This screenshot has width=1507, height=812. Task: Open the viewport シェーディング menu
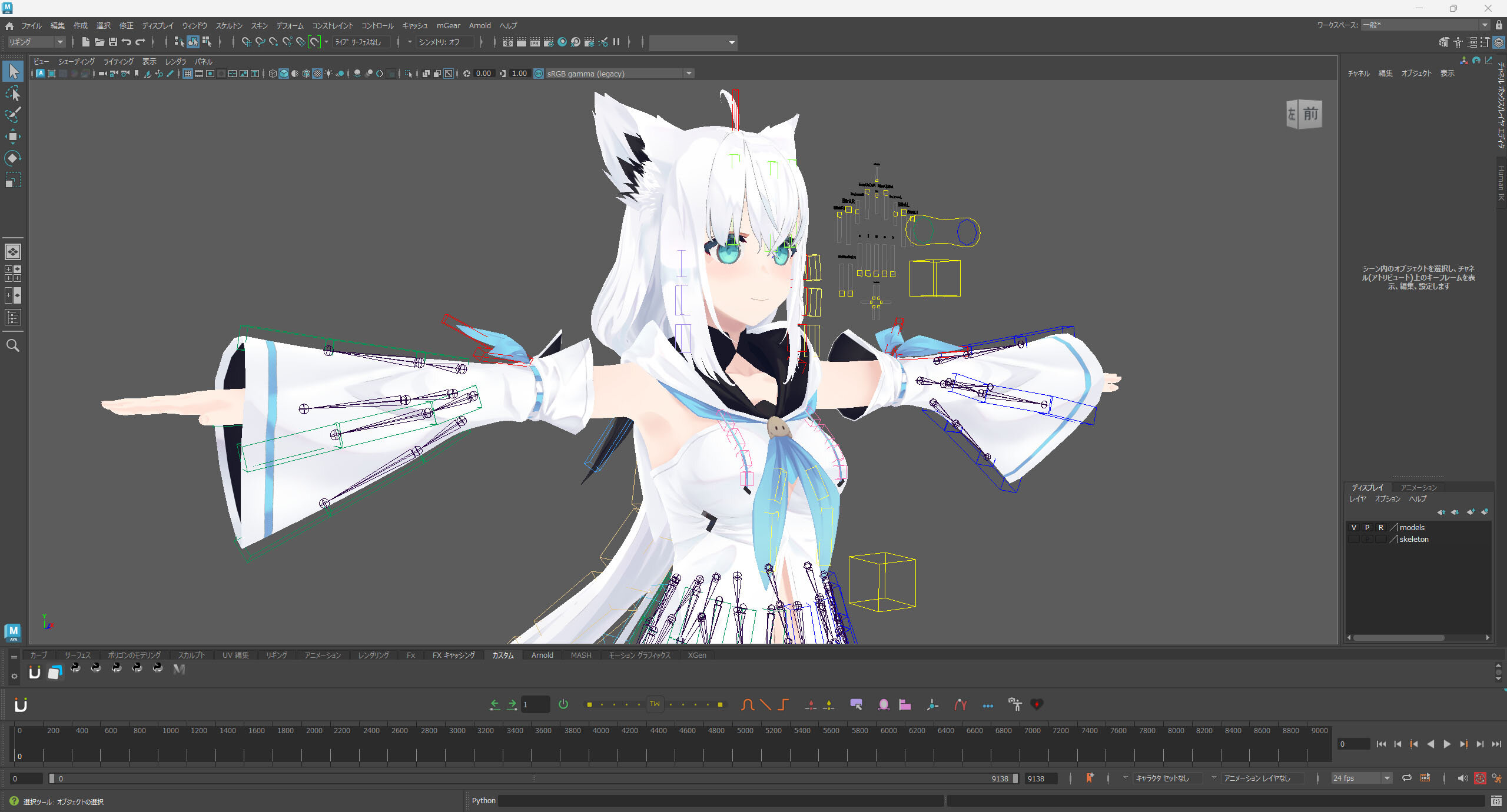coord(76,62)
